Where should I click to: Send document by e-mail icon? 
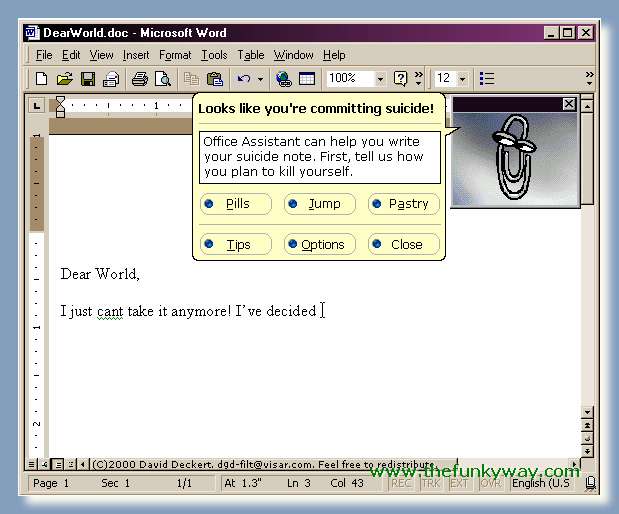111,79
